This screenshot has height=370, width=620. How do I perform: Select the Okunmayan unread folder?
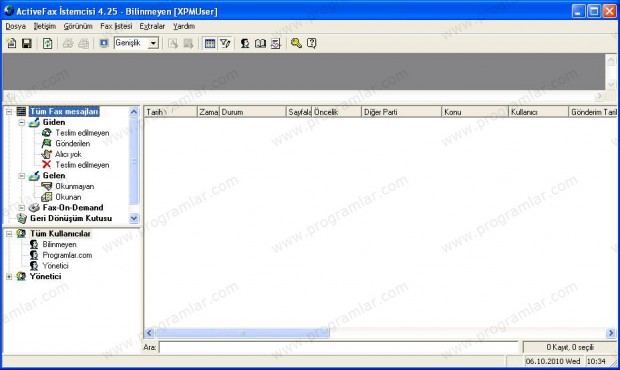click(x=74, y=186)
